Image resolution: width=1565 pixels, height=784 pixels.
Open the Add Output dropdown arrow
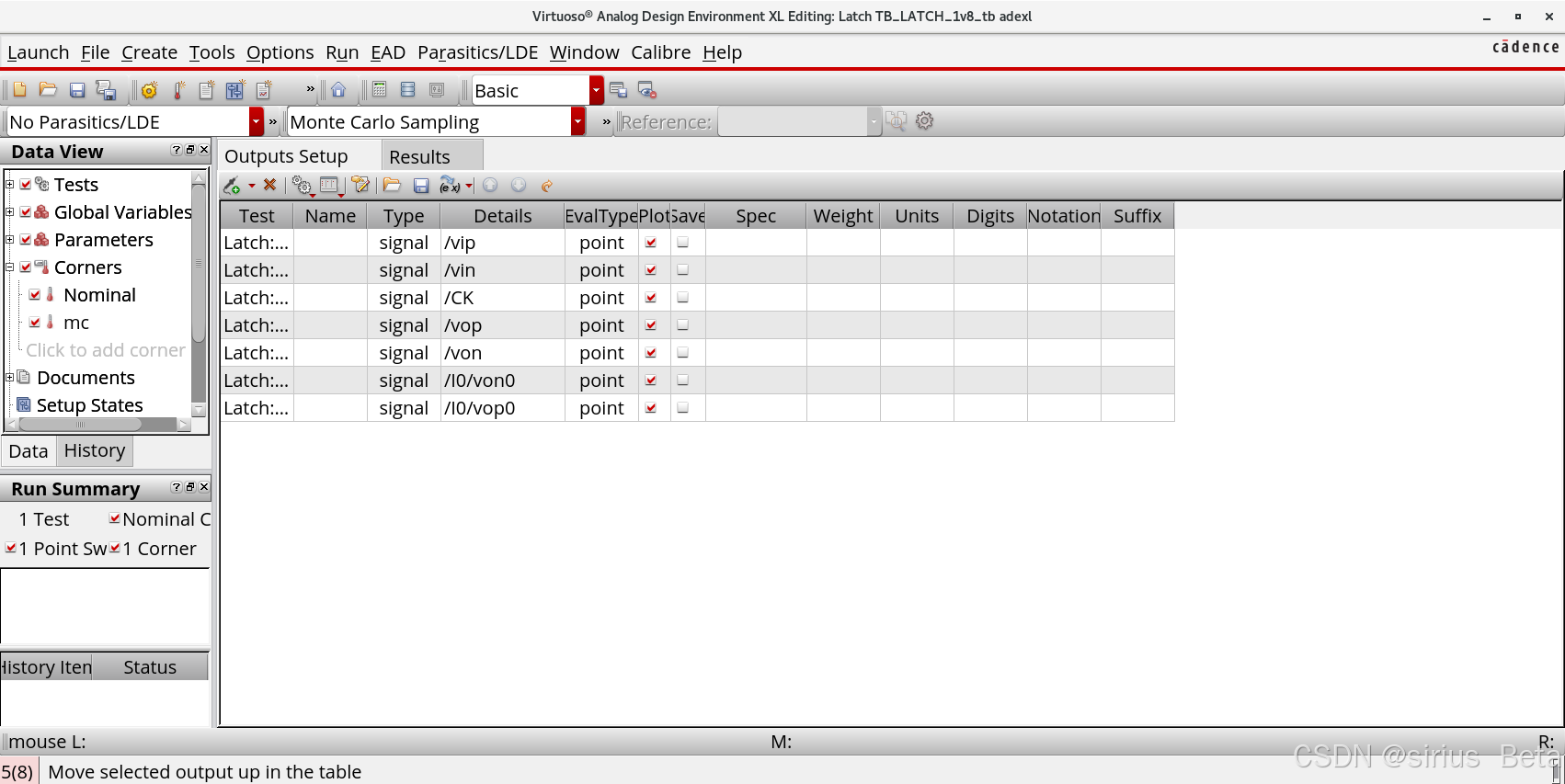click(x=251, y=187)
